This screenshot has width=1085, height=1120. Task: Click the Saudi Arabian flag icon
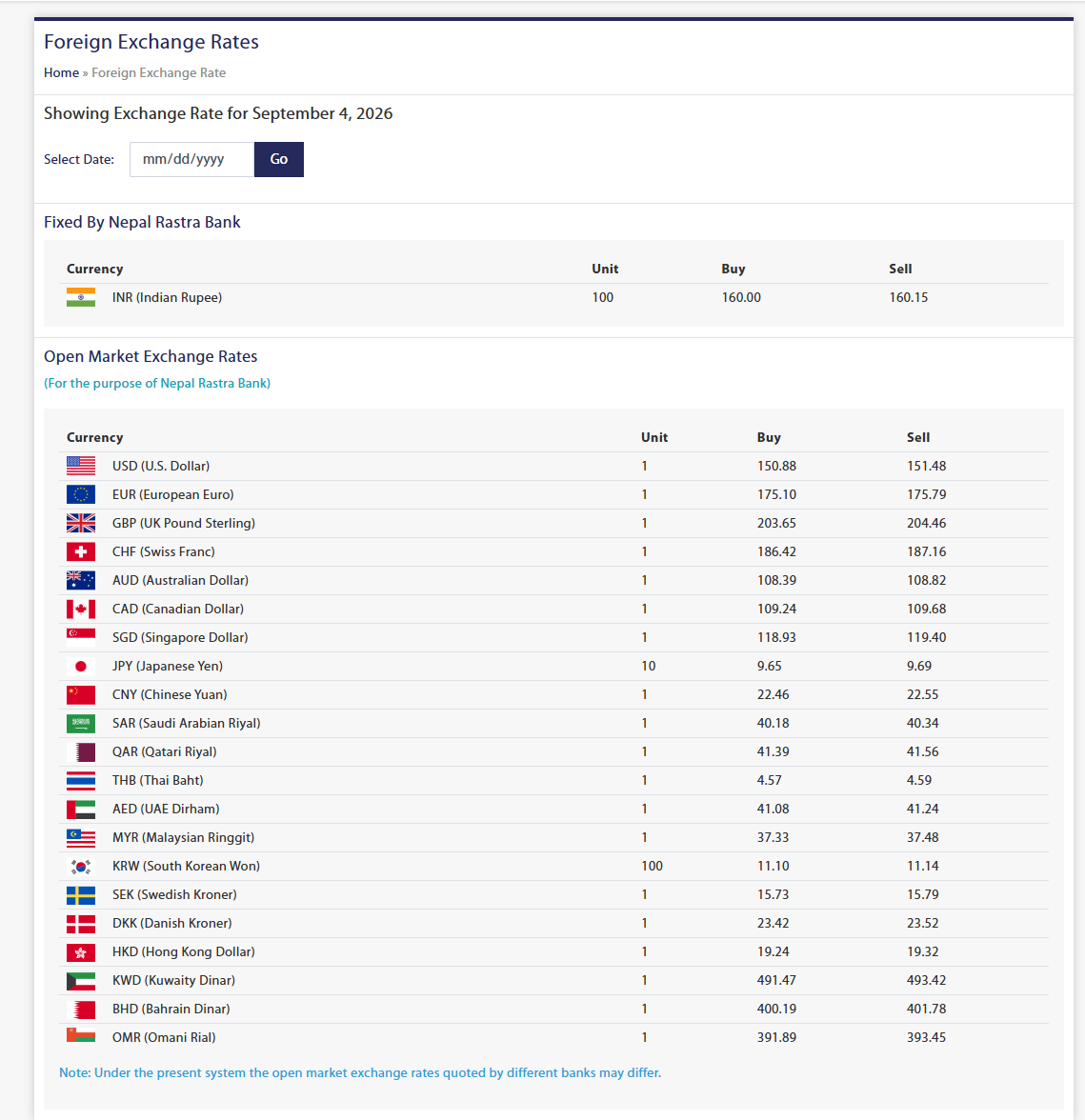81,723
